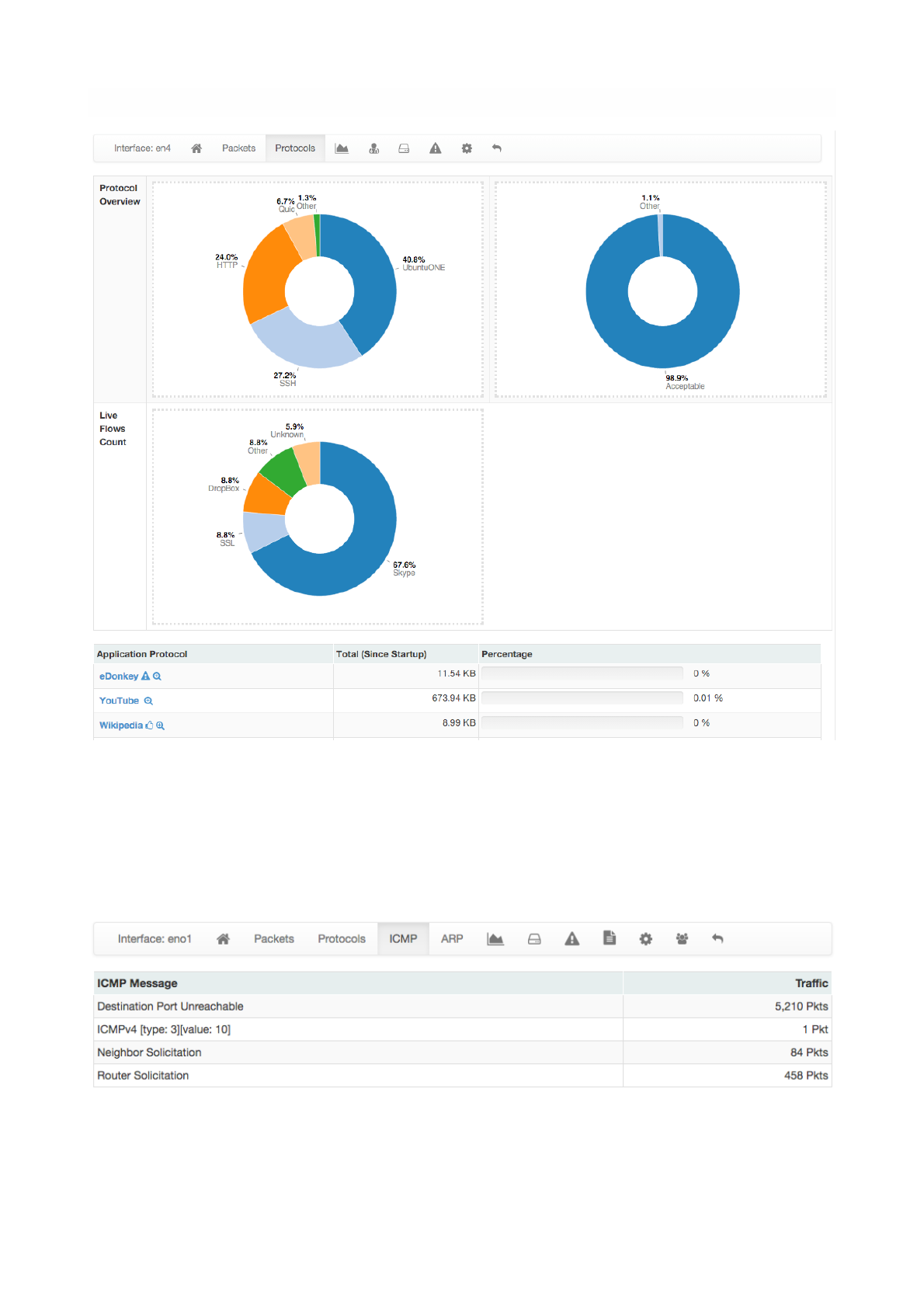Click the magnifier icon next to YouTube
Image resolution: width=924 pixels, height=1308 pixels.
click(148, 701)
